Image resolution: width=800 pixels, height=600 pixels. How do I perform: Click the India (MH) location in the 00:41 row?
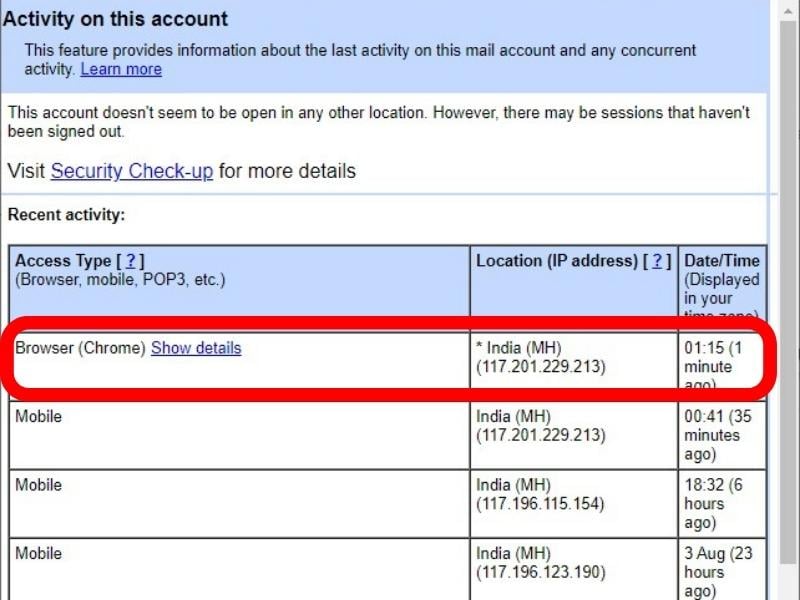pyautogui.click(x=513, y=416)
